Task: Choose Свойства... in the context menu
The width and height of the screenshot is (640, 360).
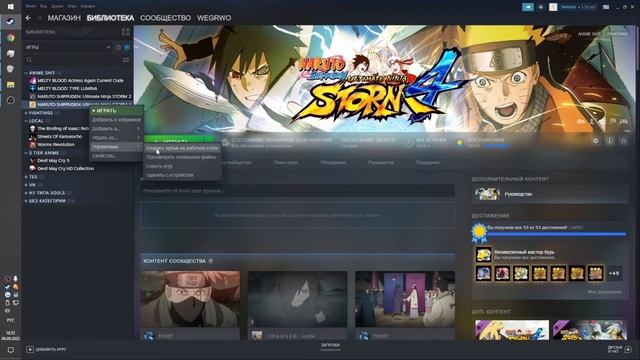Action: pos(116,156)
